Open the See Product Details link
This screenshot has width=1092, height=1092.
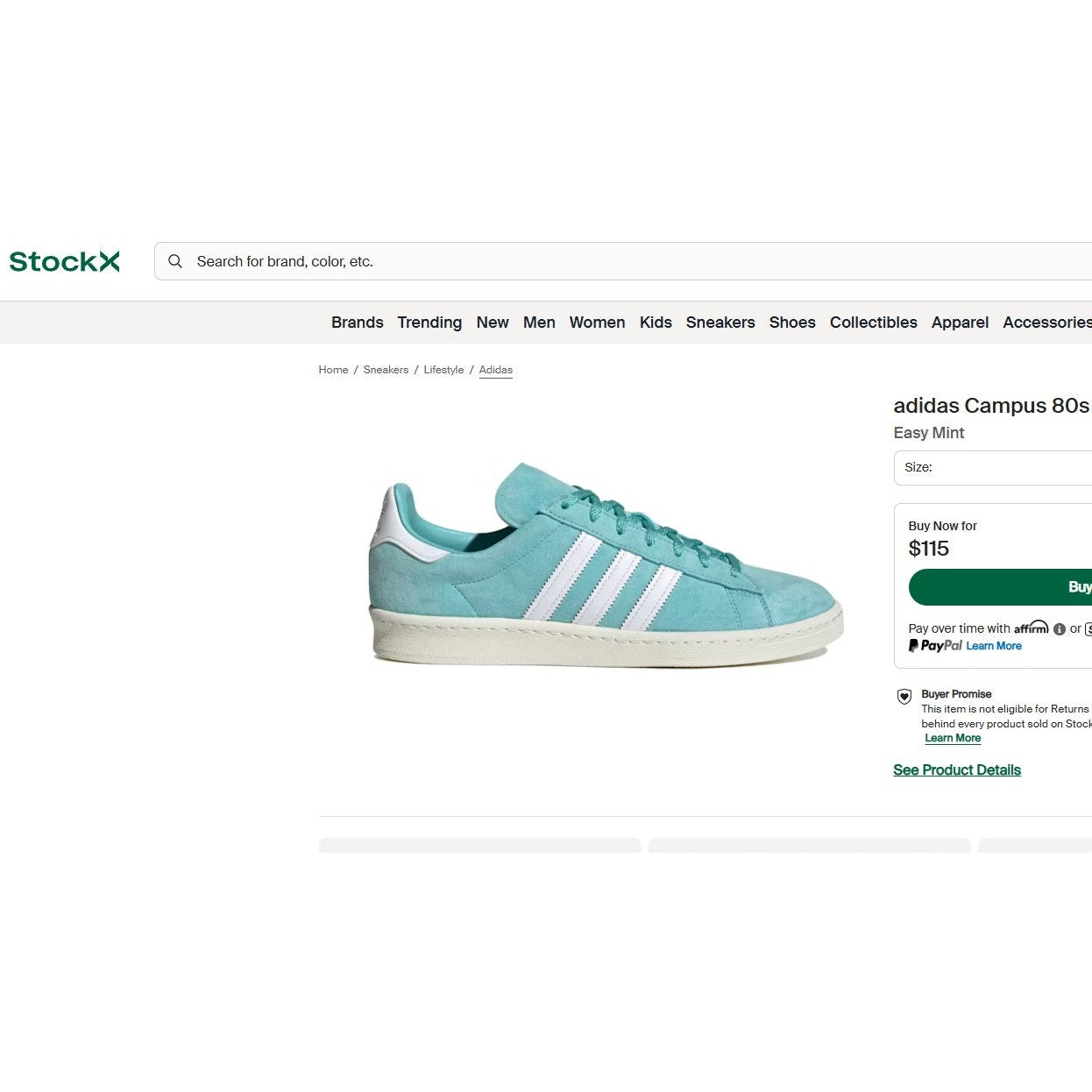tap(956, 770)
